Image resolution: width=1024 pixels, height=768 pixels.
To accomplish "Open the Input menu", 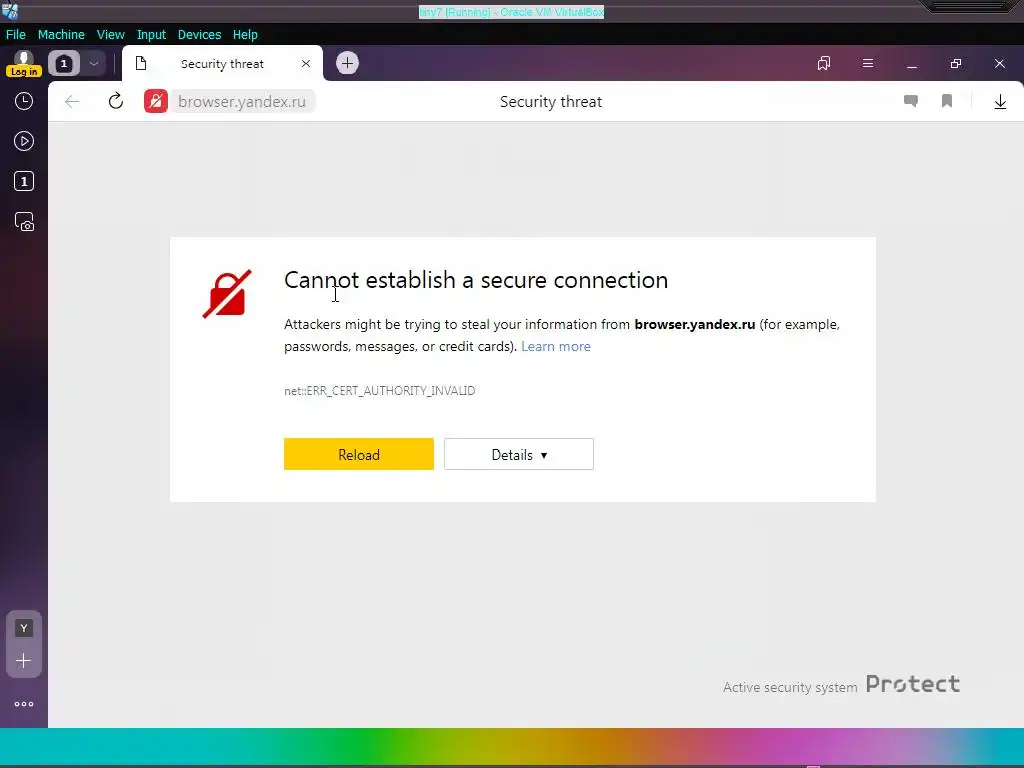I will tap(151, 35).
